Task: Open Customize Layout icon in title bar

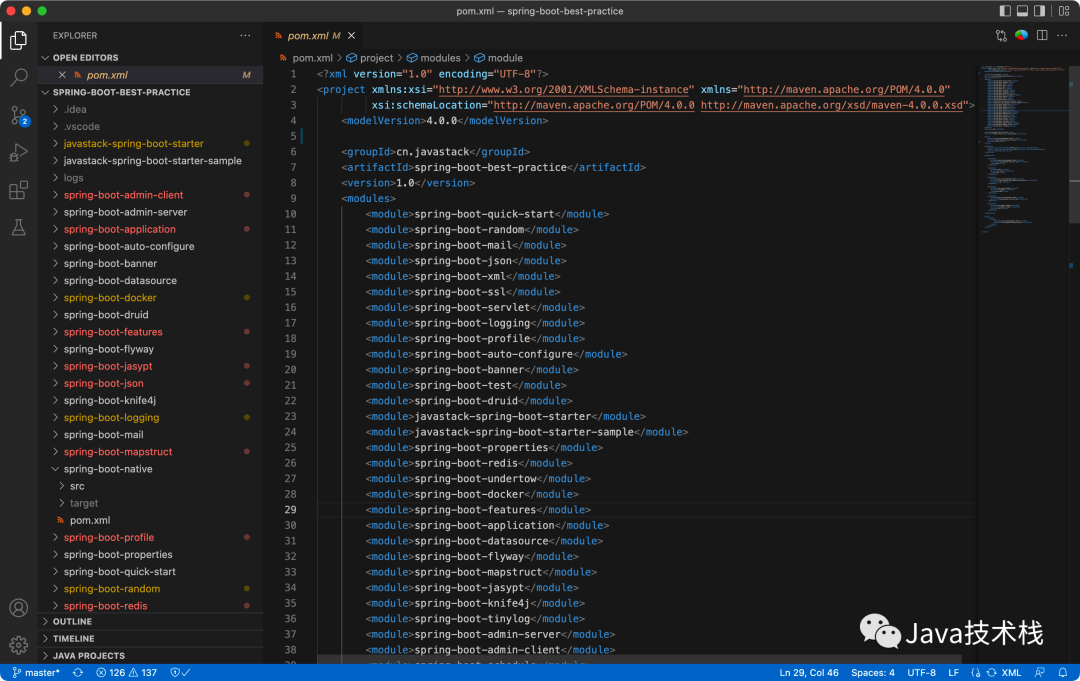Action: click(x=1064, y=11)
